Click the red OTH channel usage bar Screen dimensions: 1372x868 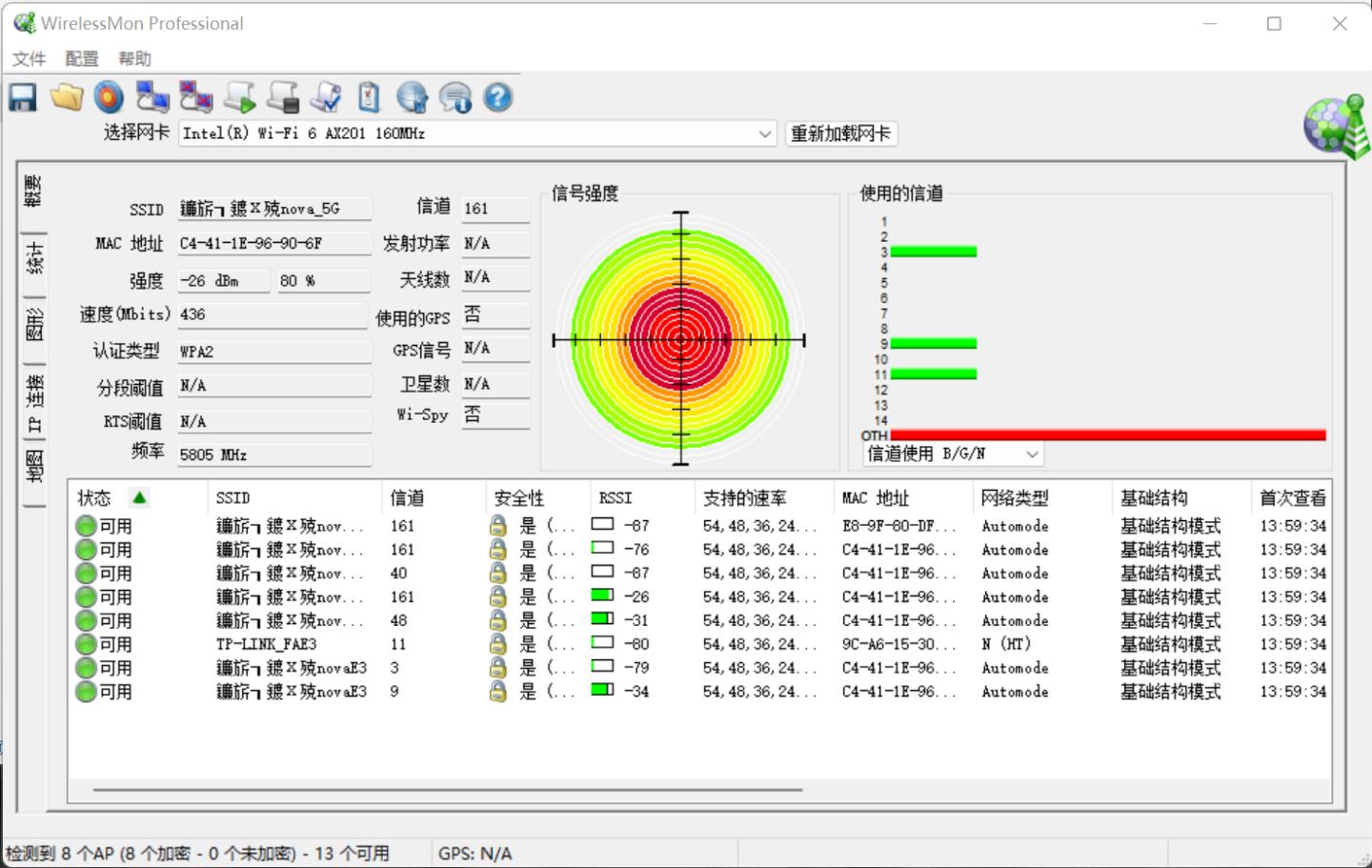coord(1105,434)
